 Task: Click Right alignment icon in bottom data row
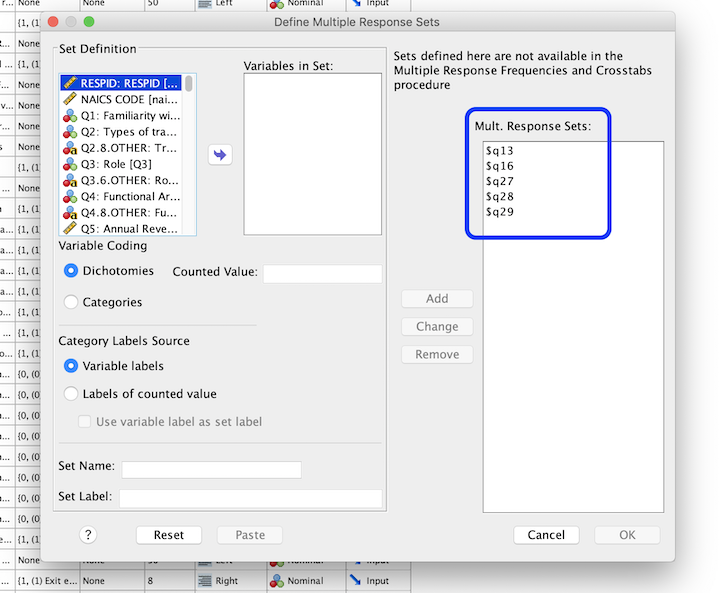pyautogui.click(x=205, y=581)
